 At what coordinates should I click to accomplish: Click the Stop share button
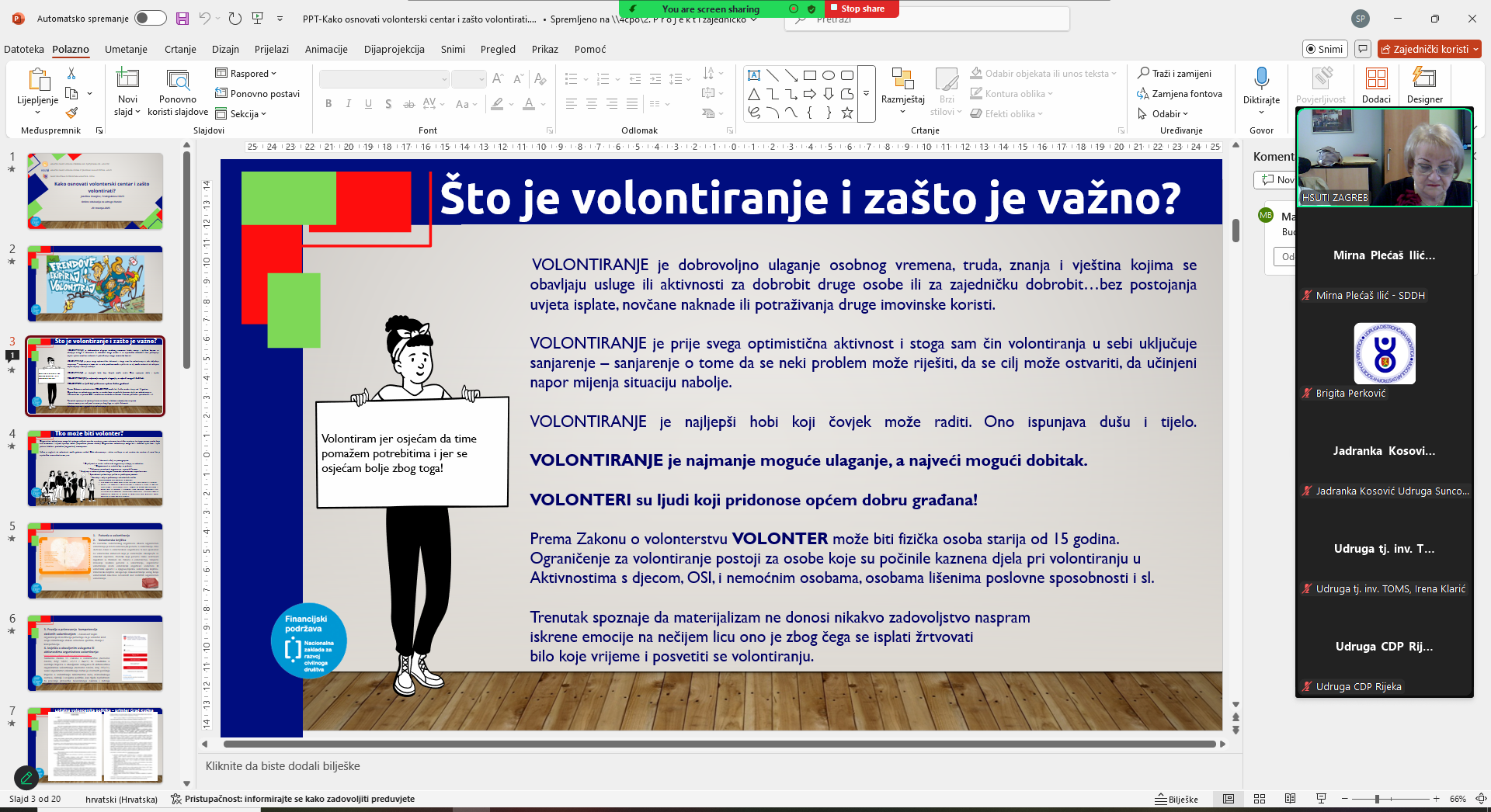[861, 9]
